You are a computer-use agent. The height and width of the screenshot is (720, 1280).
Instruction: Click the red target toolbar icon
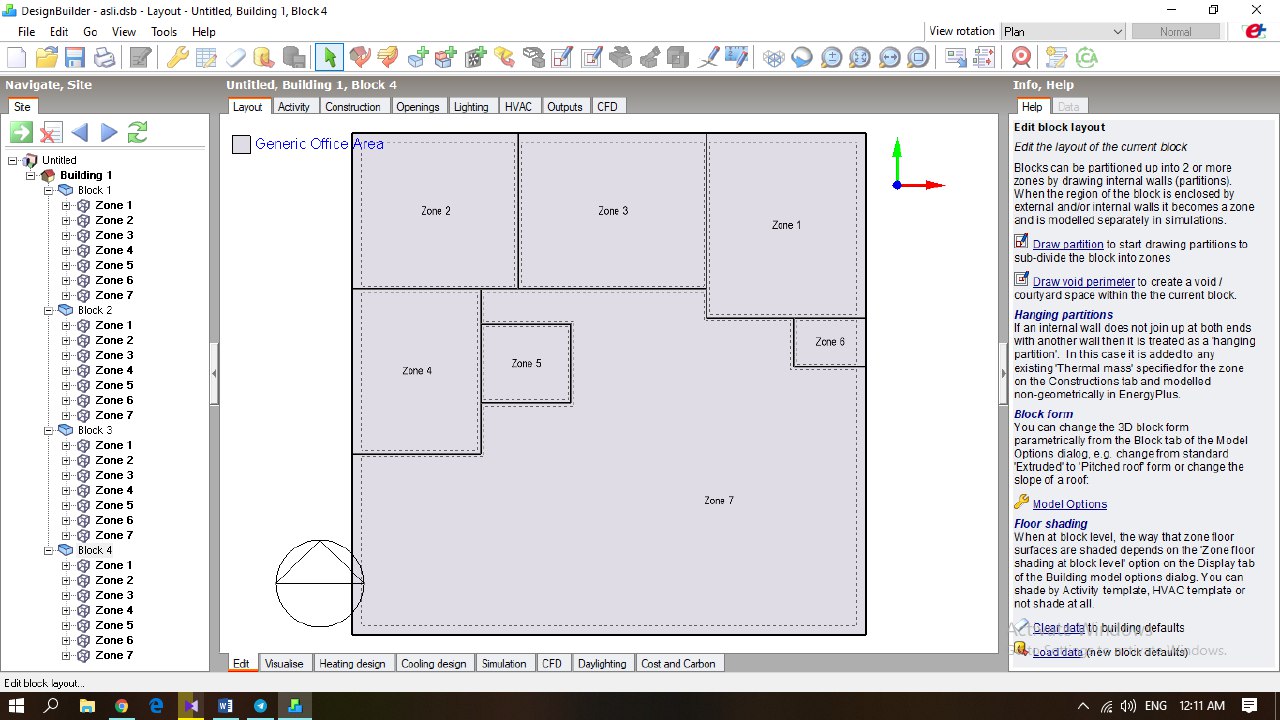[x=1020, y=57]
